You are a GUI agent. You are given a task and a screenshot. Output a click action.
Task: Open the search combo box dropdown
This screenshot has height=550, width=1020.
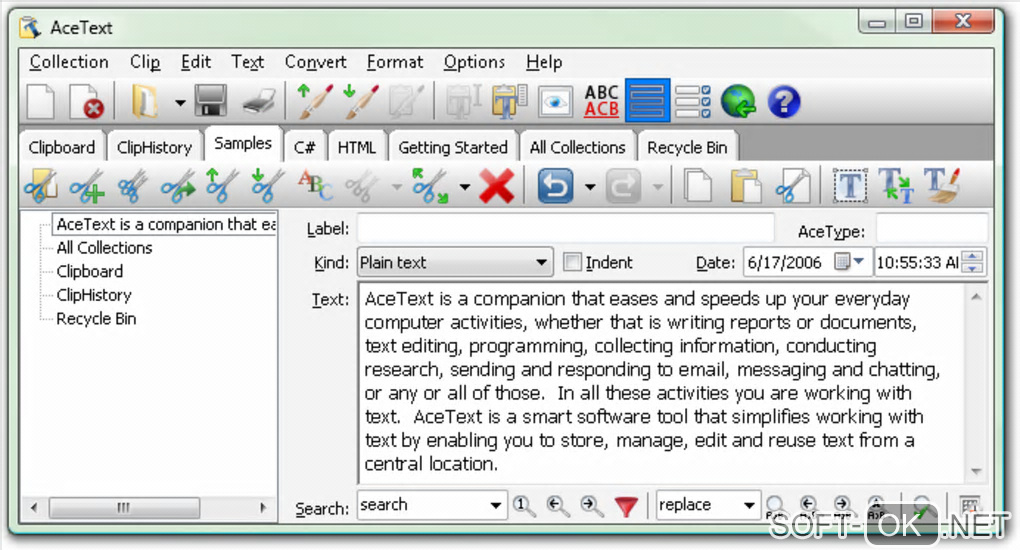pos(495,505)
